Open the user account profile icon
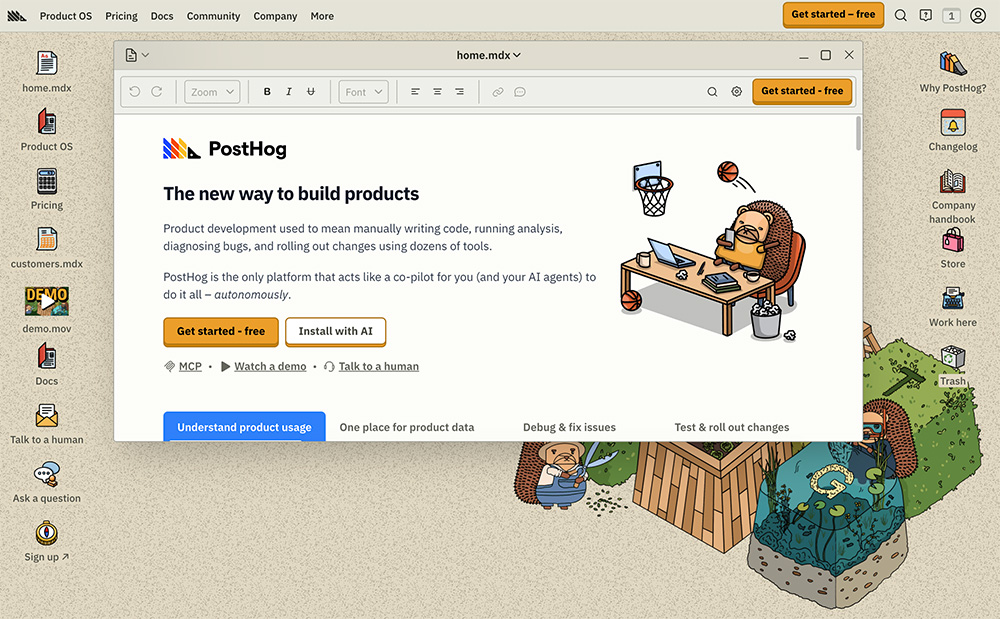 [978, 15]
